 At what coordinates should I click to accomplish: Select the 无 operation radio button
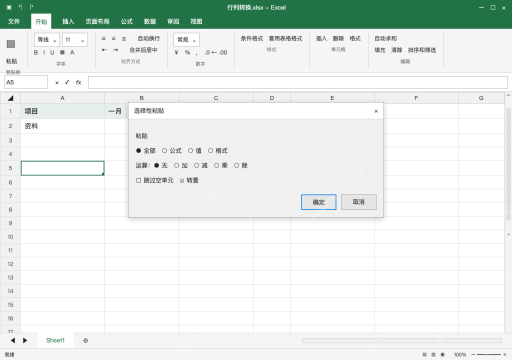coord(156,165)
